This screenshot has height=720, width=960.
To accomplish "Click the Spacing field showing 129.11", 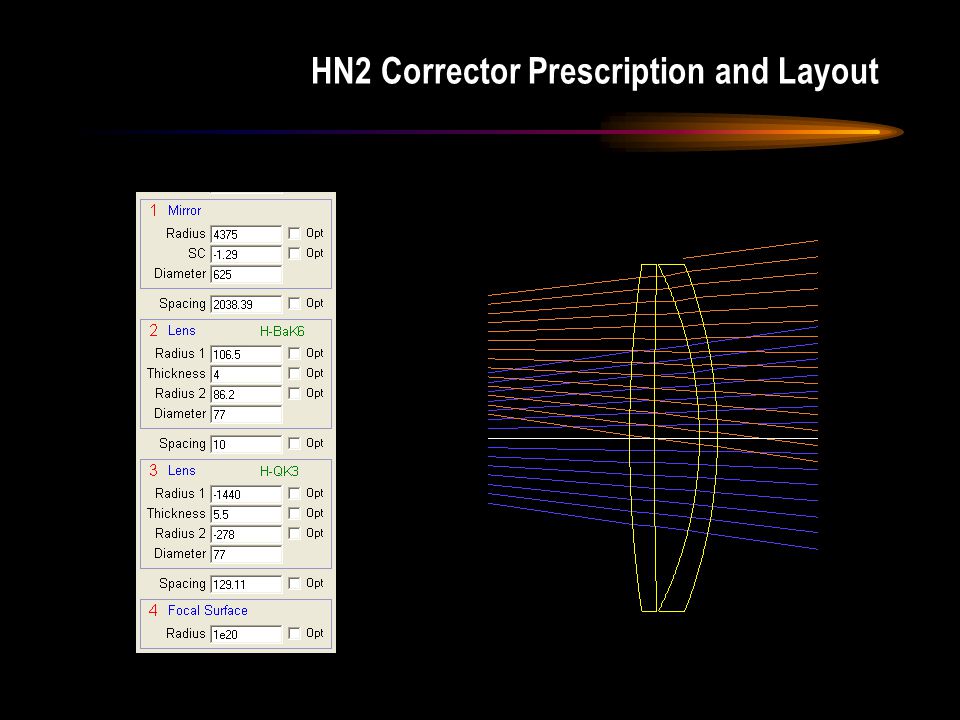I will tap(246, 584).
